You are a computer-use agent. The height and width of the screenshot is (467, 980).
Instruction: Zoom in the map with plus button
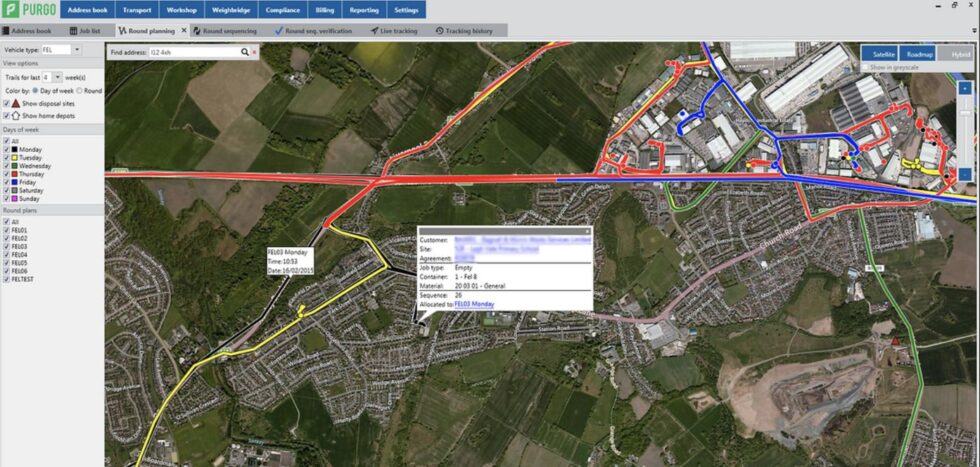tap(964, 89)
